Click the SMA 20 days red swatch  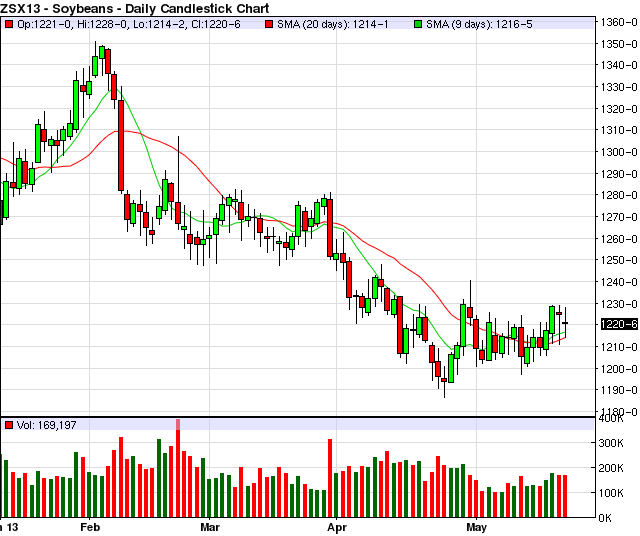tap(269, 24)
